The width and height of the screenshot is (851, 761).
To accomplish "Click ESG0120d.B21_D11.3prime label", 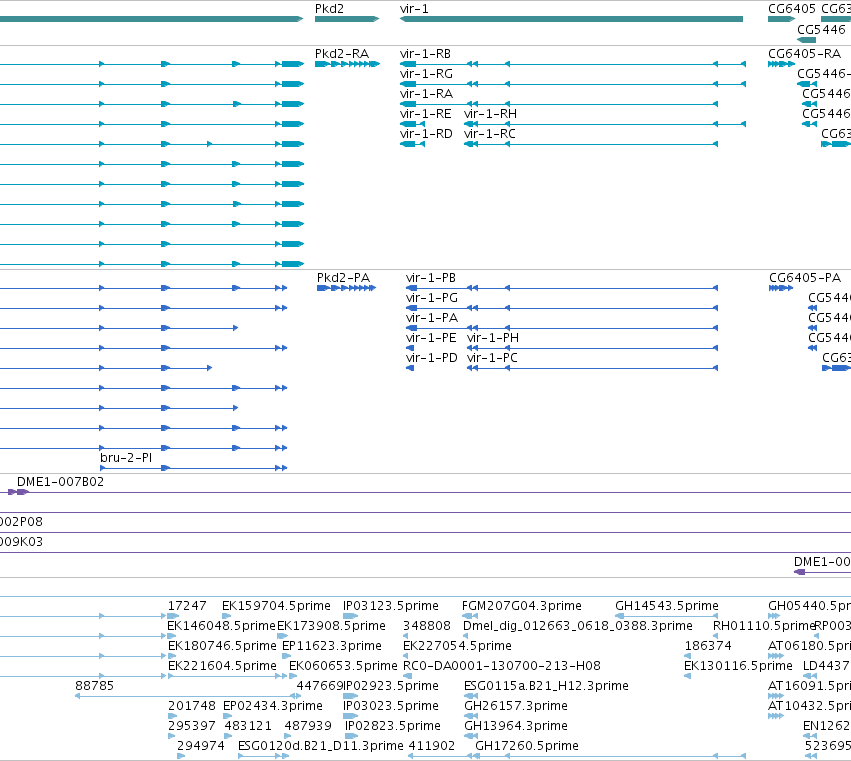I will pyautogui.click(x=321, y=746).
